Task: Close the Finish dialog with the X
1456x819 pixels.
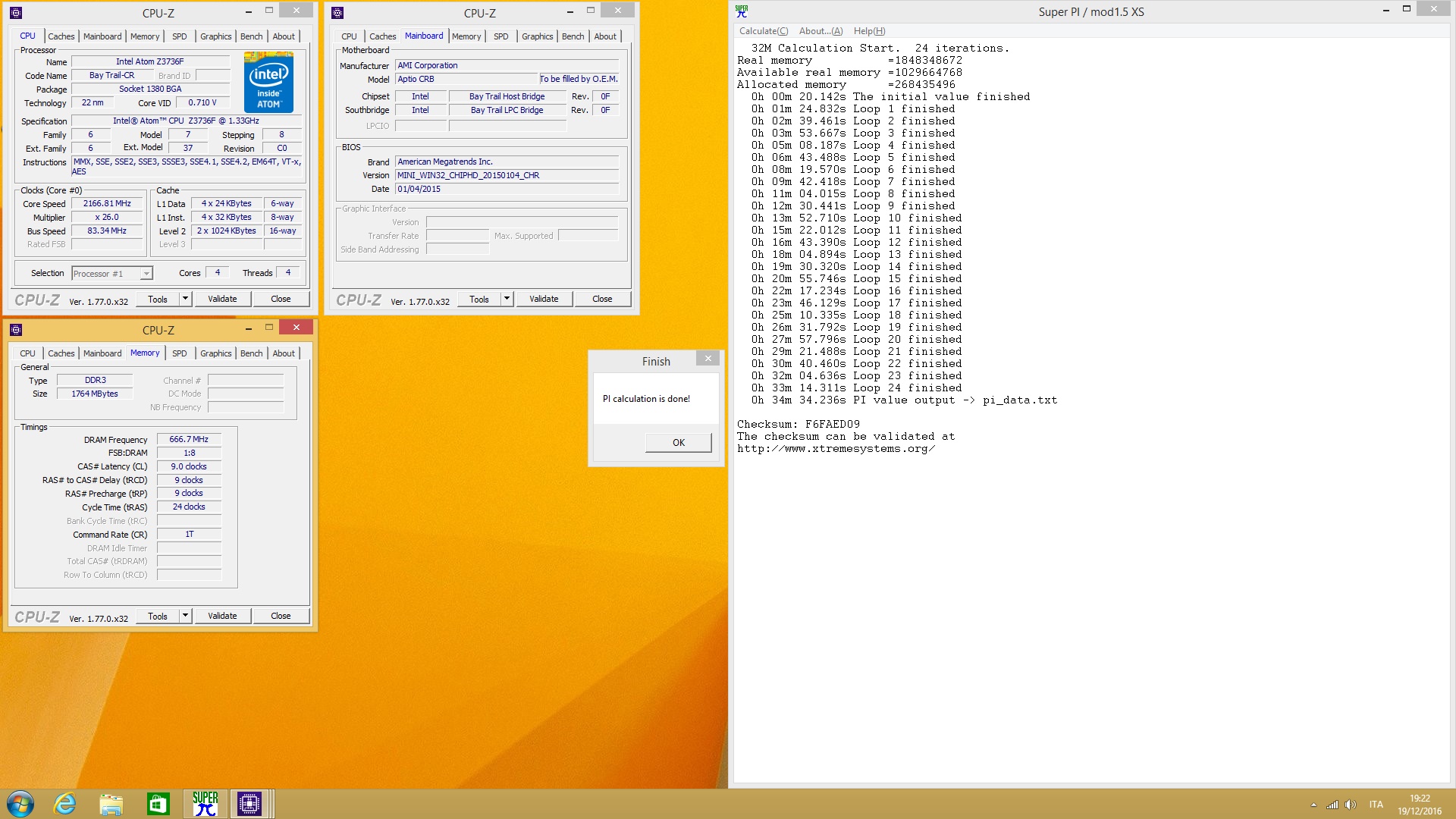Action: pyautogui.click(x=708, y=359)
